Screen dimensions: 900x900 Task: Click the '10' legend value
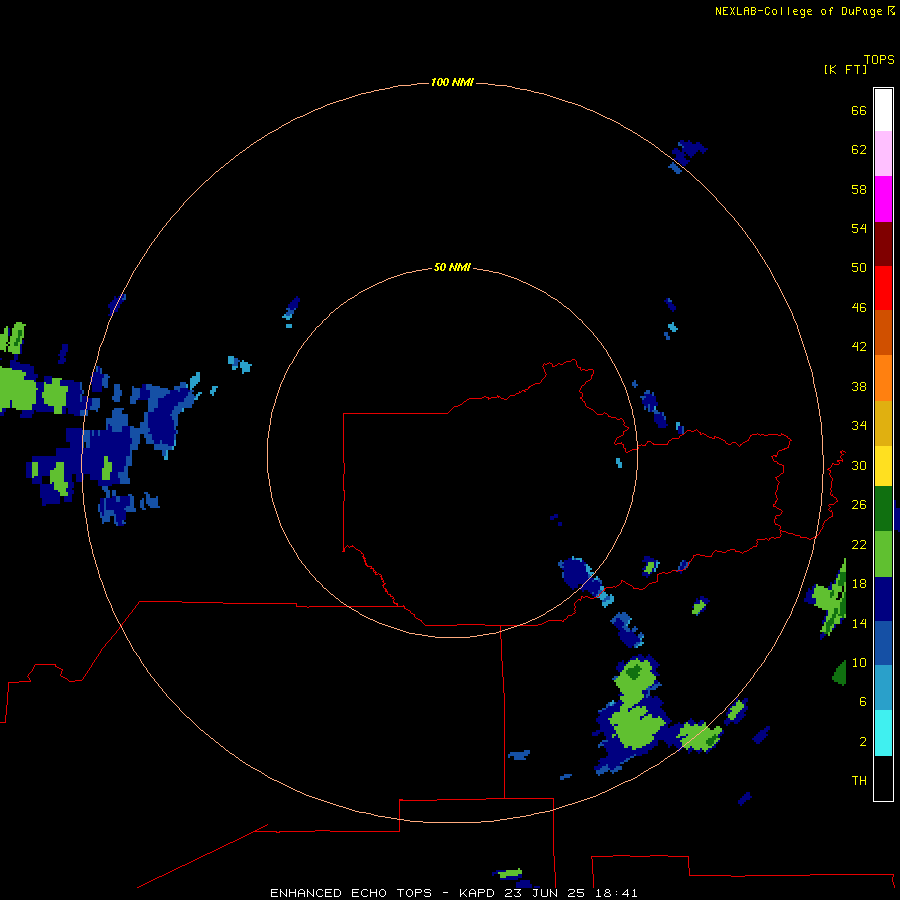pos(859,662)
